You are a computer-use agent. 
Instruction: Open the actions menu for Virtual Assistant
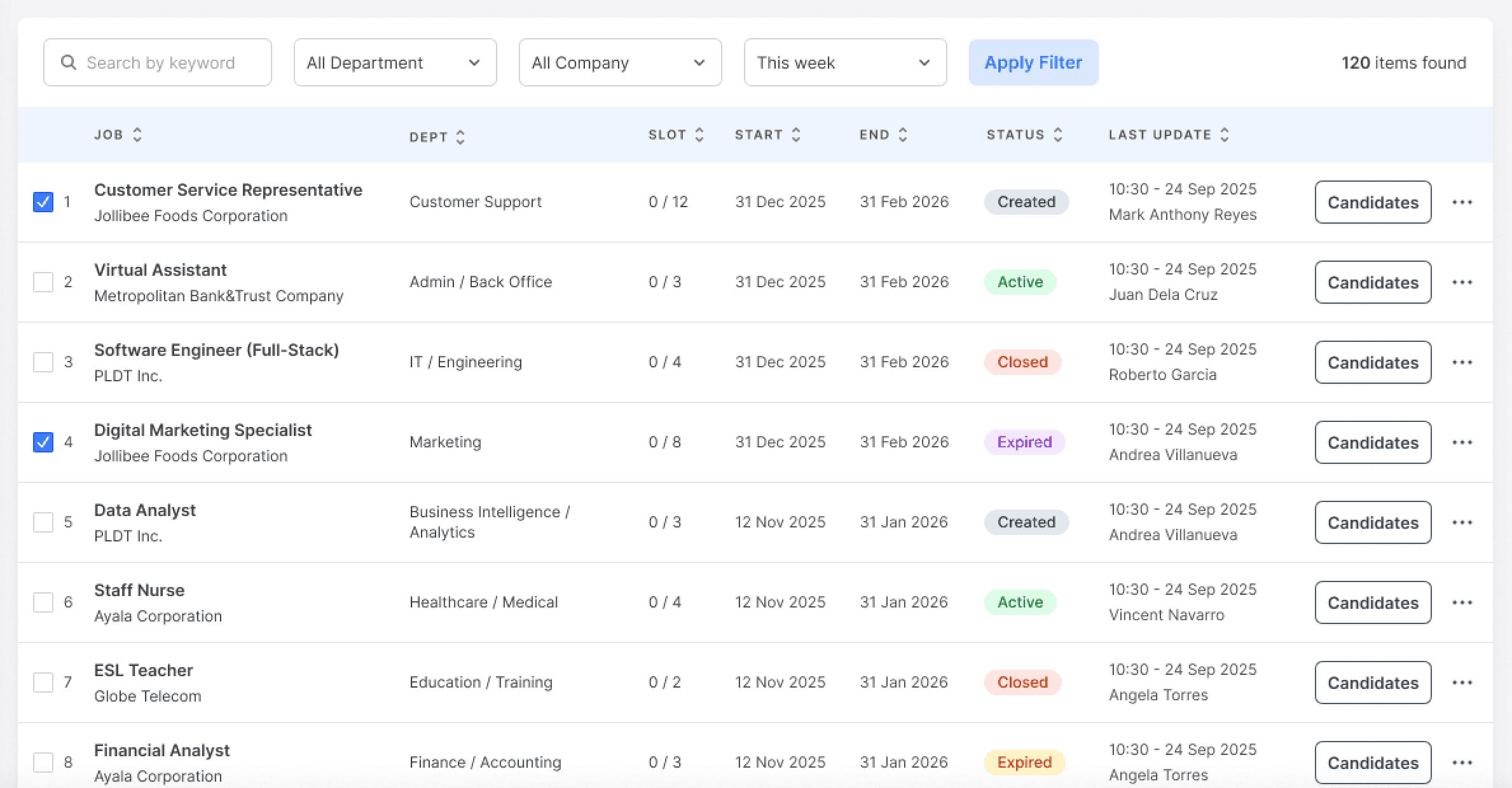point(1463,282)
